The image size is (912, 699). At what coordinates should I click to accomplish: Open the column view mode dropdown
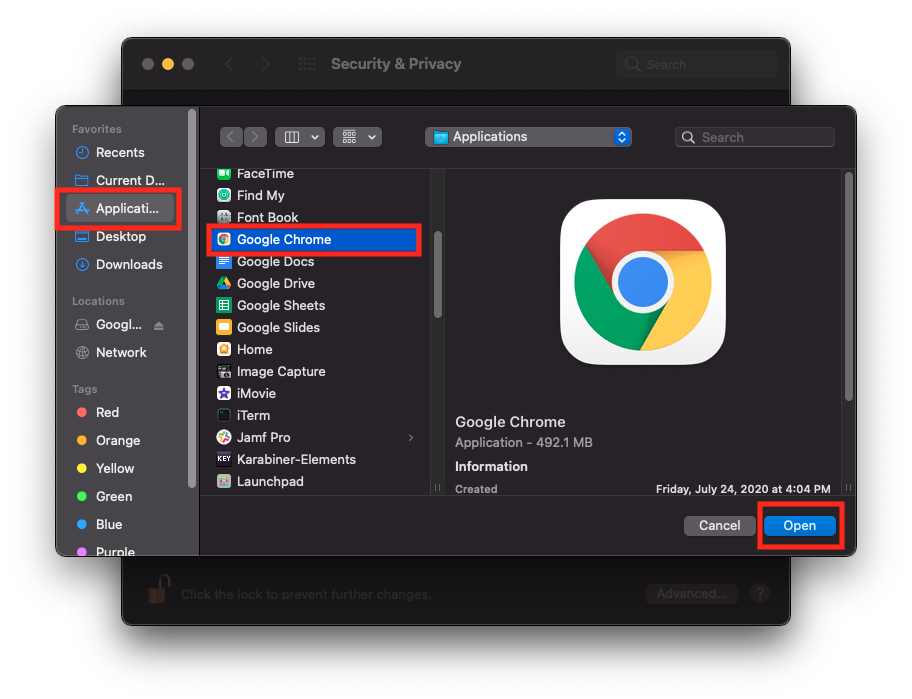click(x=300, y=137)
